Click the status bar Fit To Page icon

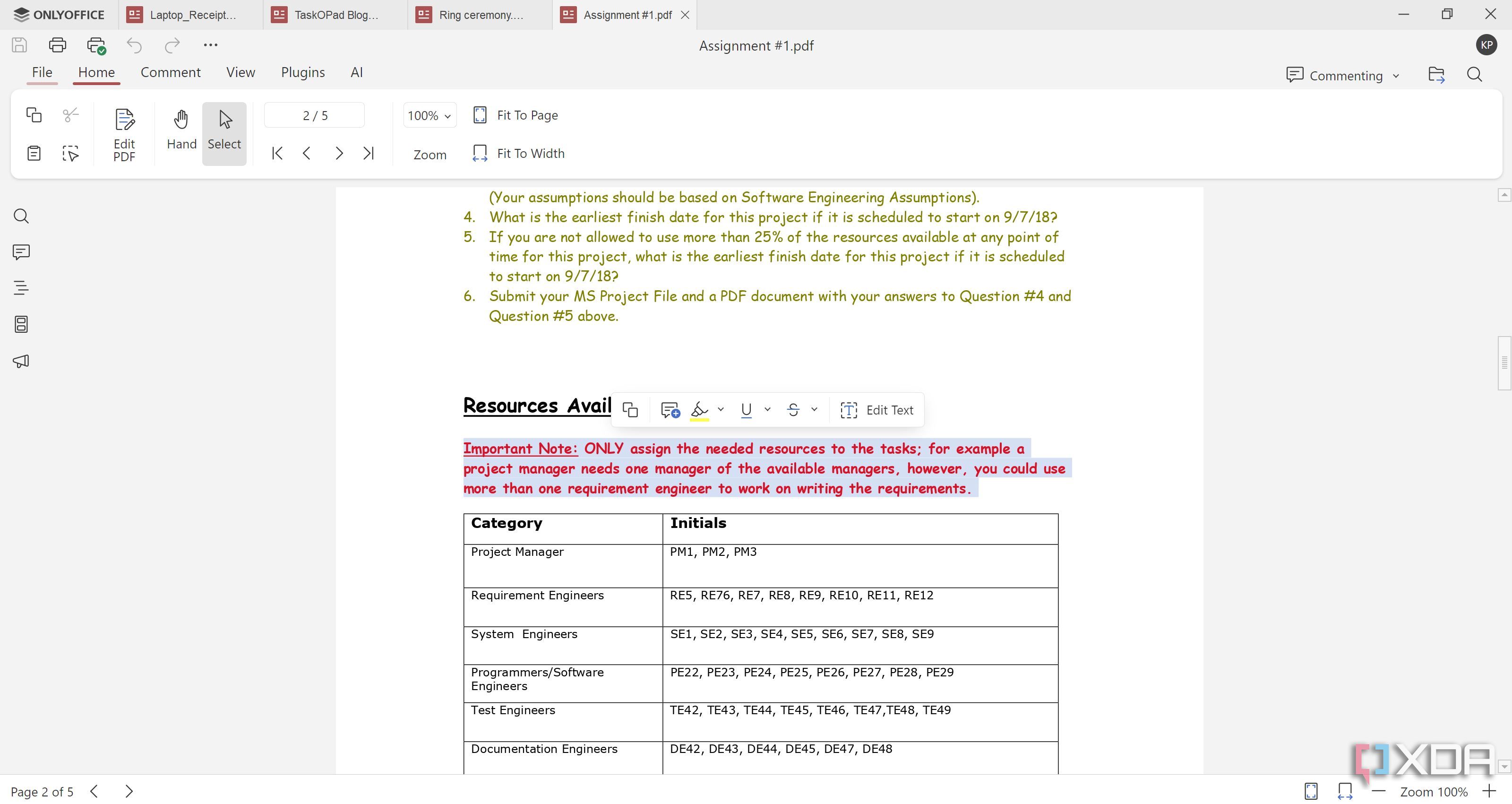tap(1311, 791)
